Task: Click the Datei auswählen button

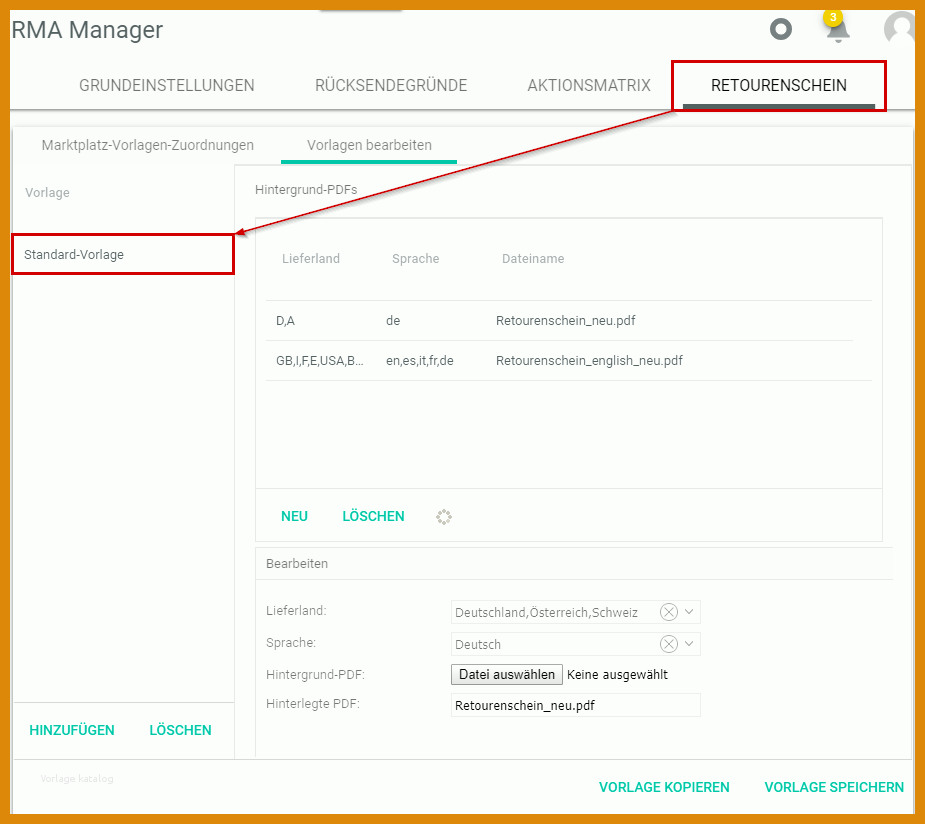Action: [x=507, y=674]
